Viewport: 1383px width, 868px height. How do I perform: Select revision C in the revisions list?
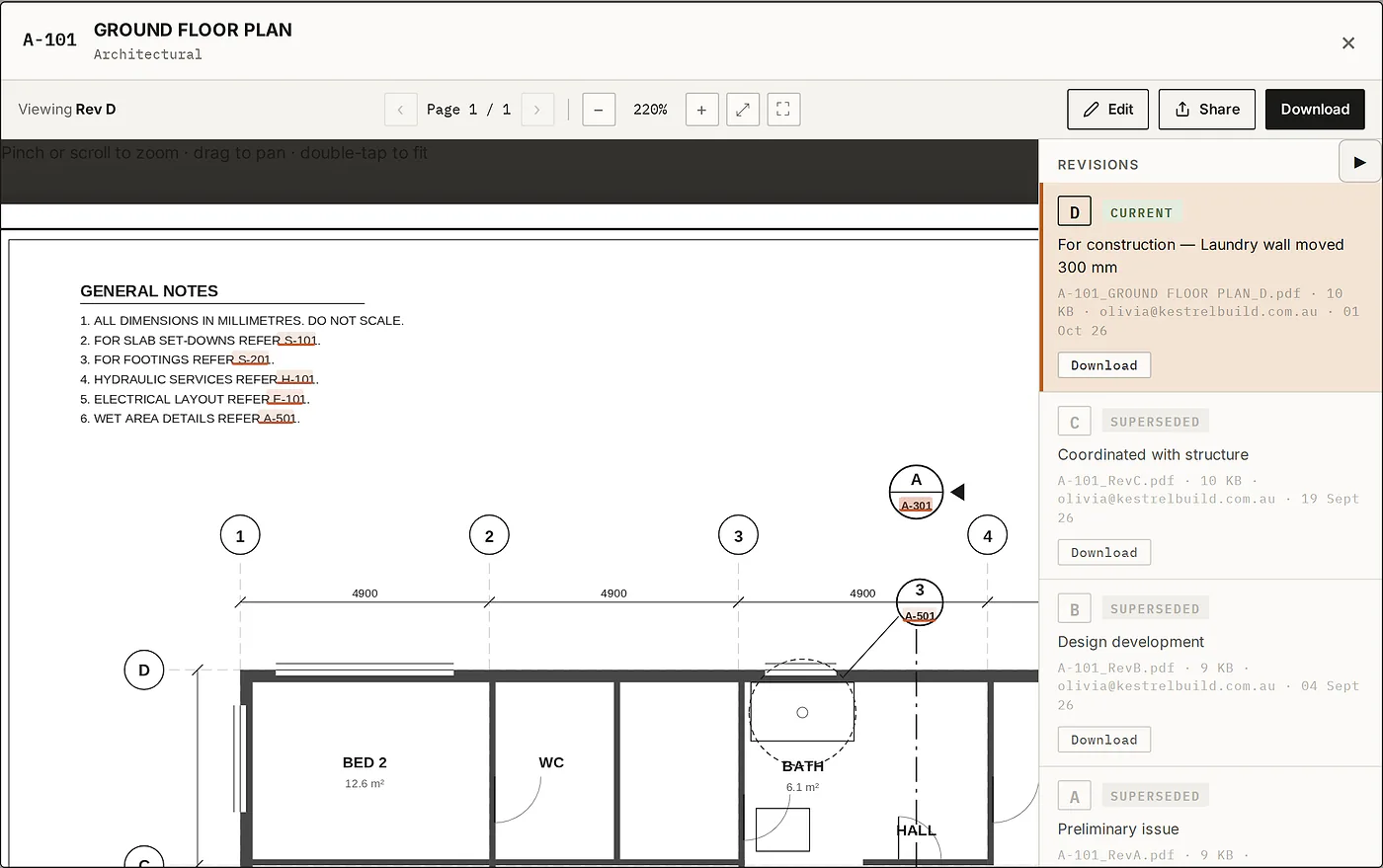(1211, 486)
